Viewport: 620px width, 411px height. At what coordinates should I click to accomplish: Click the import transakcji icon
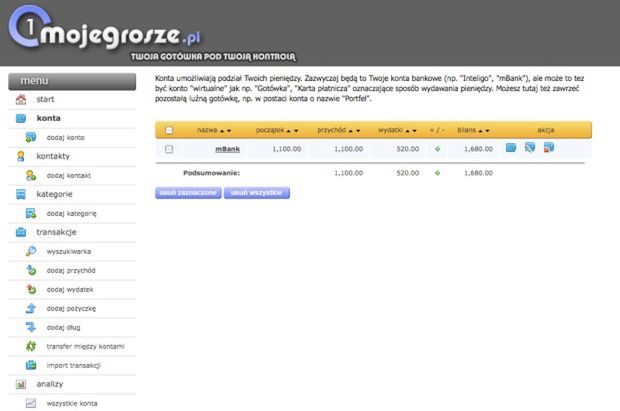tap(31, 365)
